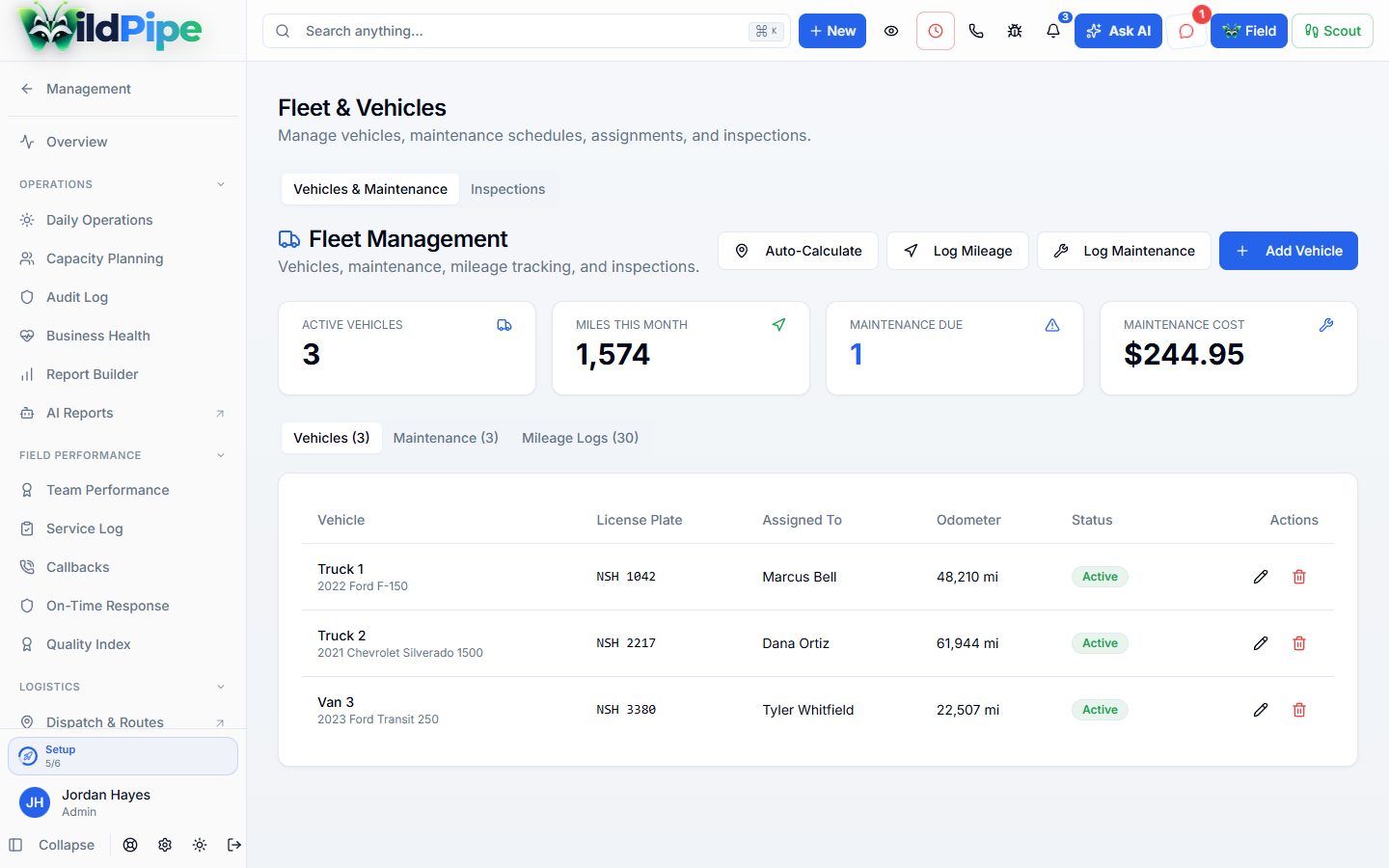Open the Mileage Logs (30) tab
The width and height of the screenshot is (1389, 868).
(x=580, y=438)
